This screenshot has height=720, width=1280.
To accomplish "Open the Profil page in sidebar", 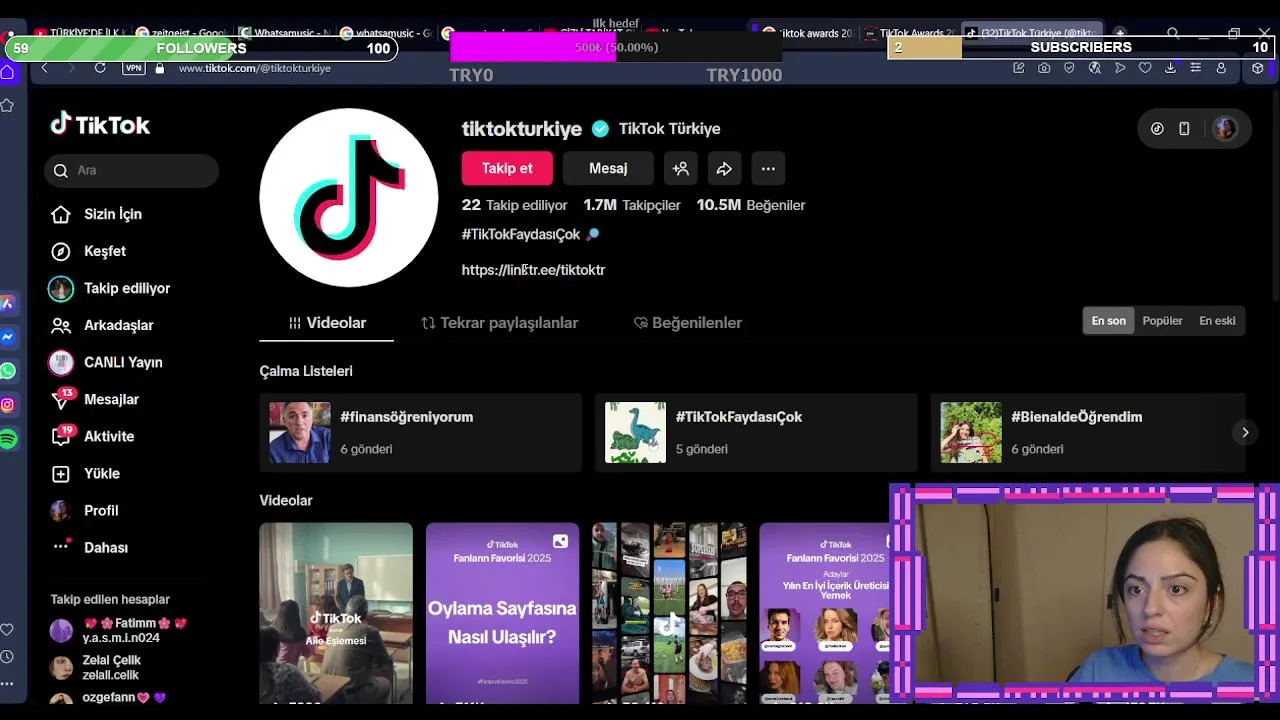I will pos(84,510).
